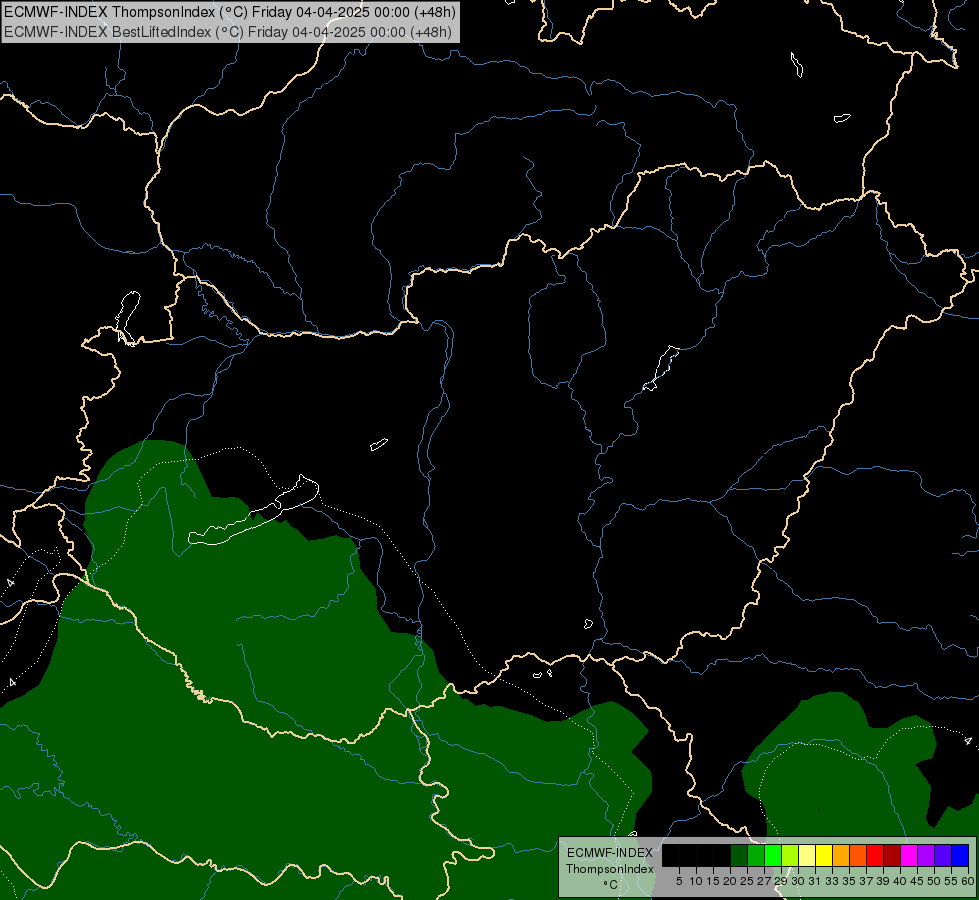Click the legend scale value '31'

click(815, 881)
